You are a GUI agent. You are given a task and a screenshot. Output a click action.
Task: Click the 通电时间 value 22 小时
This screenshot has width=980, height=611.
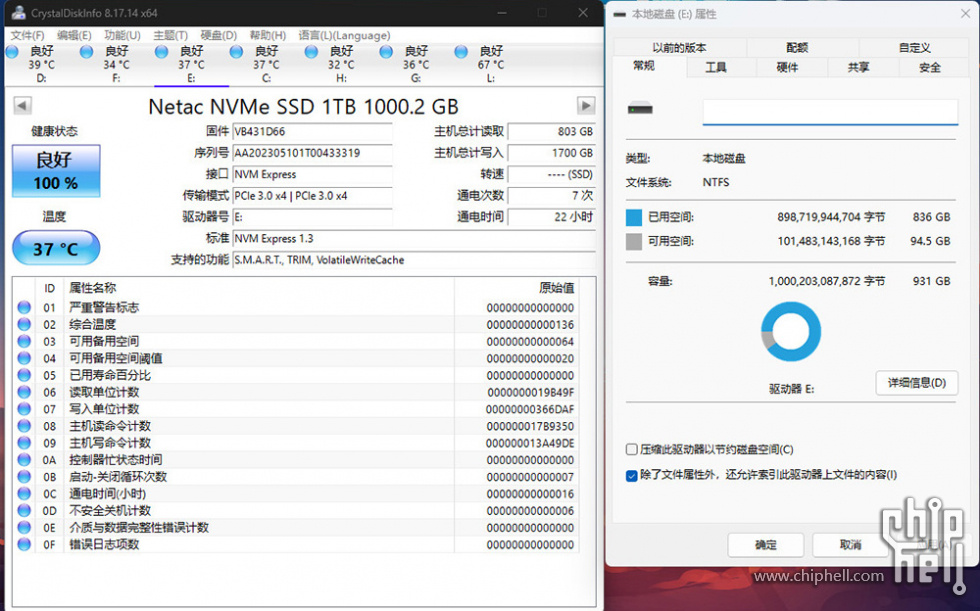[x=551, y=217]
